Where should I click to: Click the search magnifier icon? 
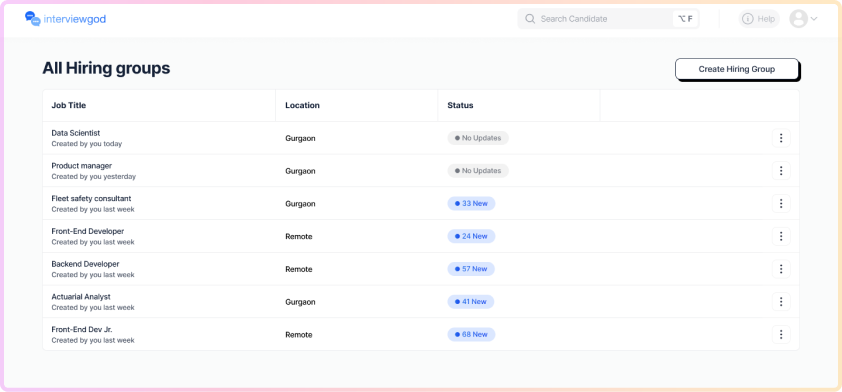tap(530, 19)
